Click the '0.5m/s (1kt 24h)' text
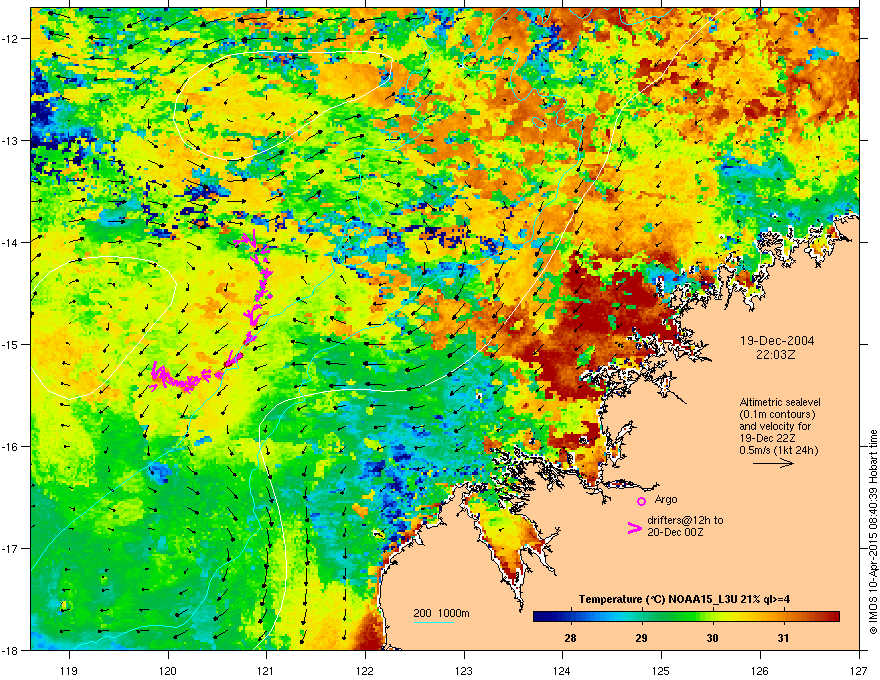Image resolution: width=880 pixels, height=680 pixels. coord(778,451)
